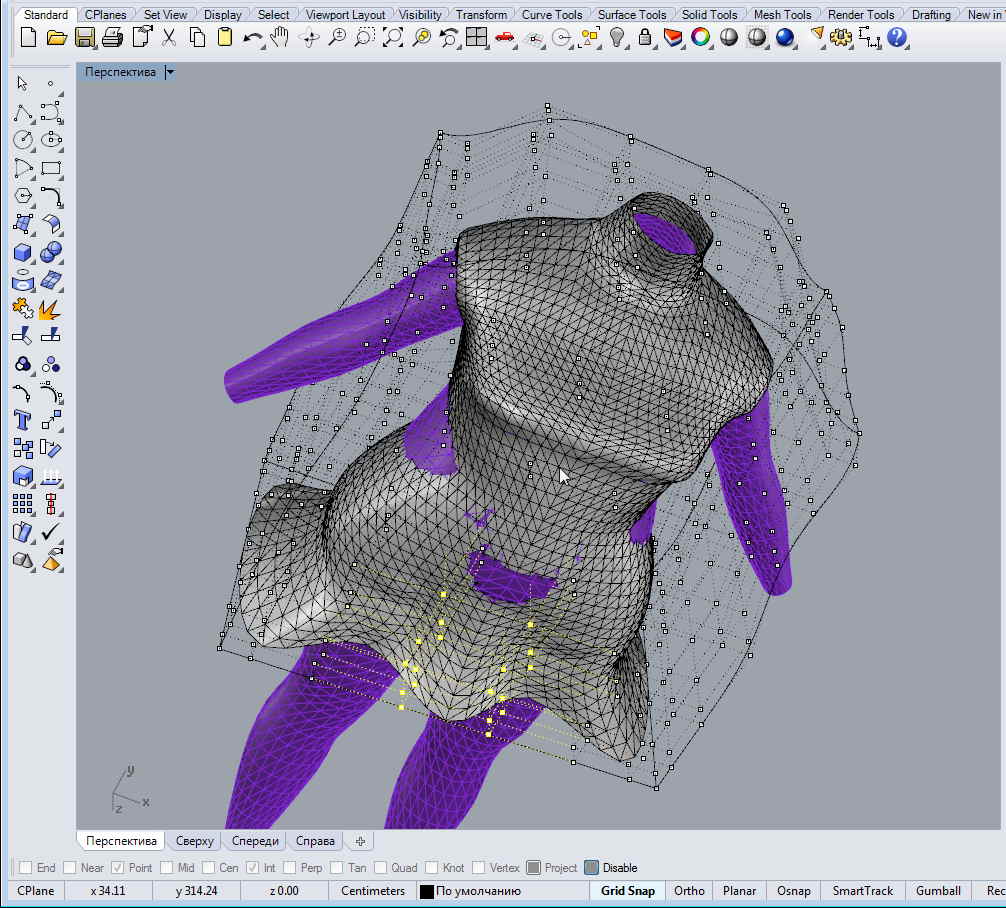Screen dimensions: 1006x908
Task: Click the Save file icon
Action: click(x=85, y=38)
